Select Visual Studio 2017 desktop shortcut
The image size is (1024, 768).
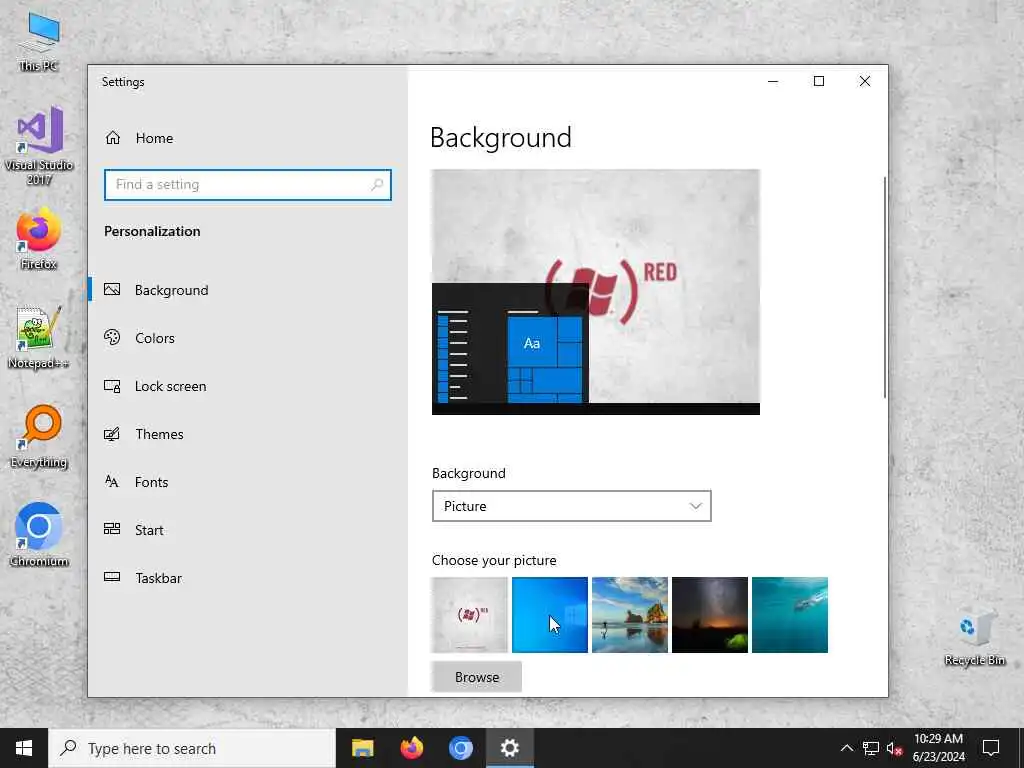pos(39,145)
